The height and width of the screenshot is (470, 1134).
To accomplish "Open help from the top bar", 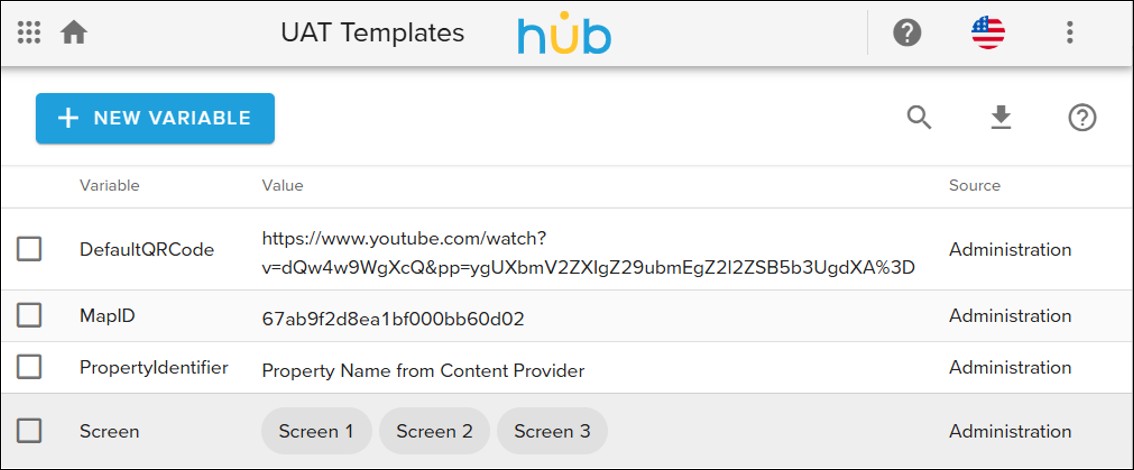I will click(907, 33).
